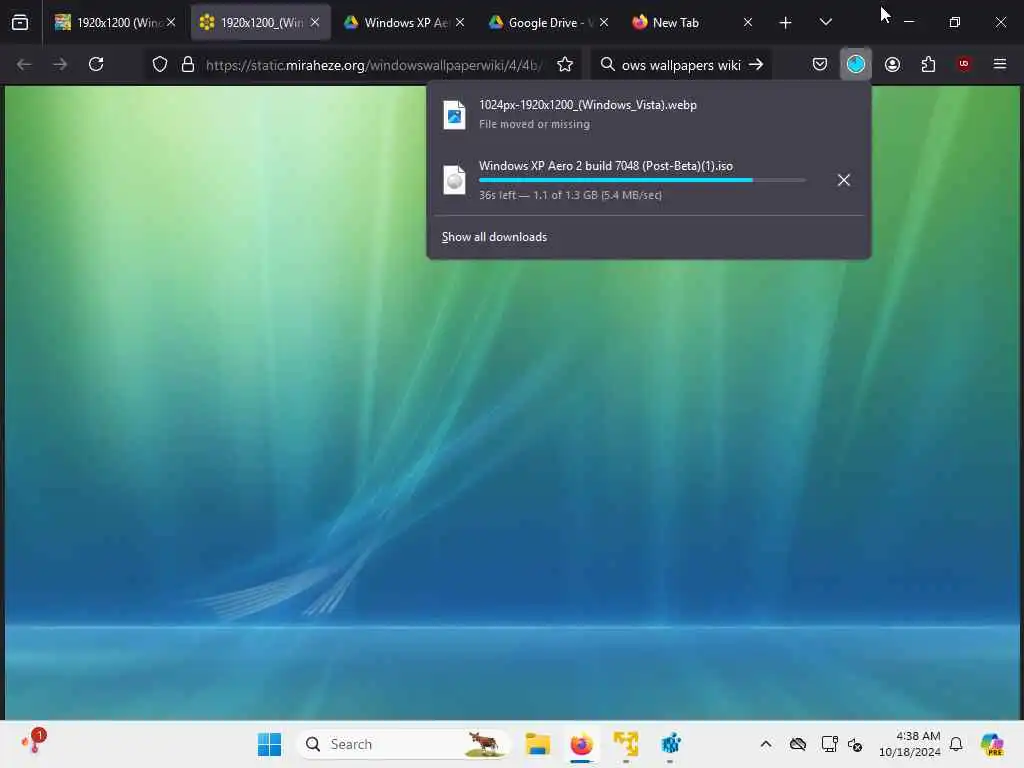Save page to Pocket icon
1024x768 pixels.
point(820,64)
